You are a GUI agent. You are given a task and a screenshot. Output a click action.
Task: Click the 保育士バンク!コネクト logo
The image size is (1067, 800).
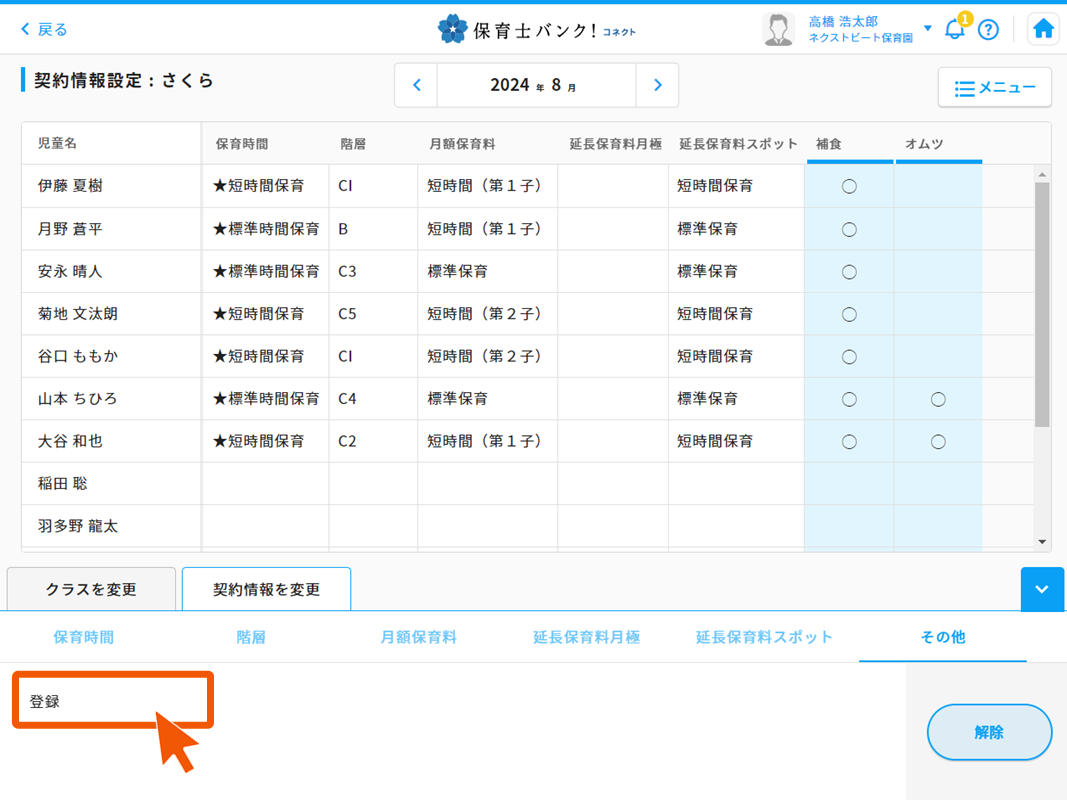pos(533,28)
